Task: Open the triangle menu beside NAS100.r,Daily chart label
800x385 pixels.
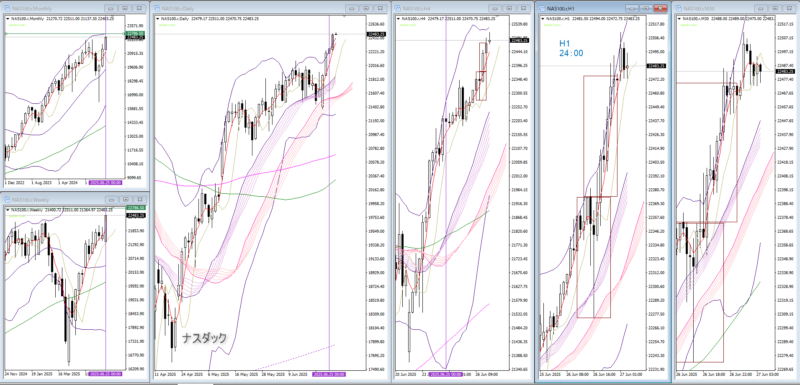Action: [x=158, y=19]
